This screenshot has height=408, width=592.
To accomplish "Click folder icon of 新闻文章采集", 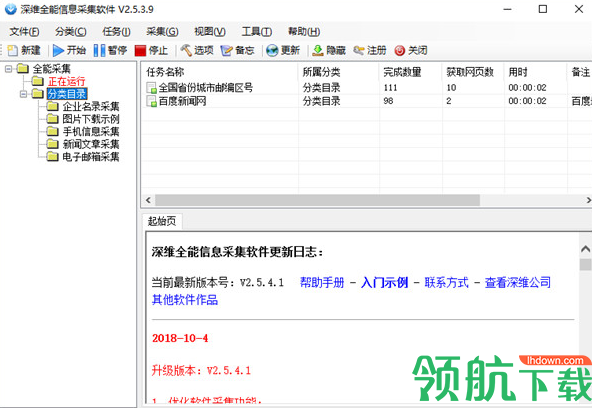I will tap(52, 144).
